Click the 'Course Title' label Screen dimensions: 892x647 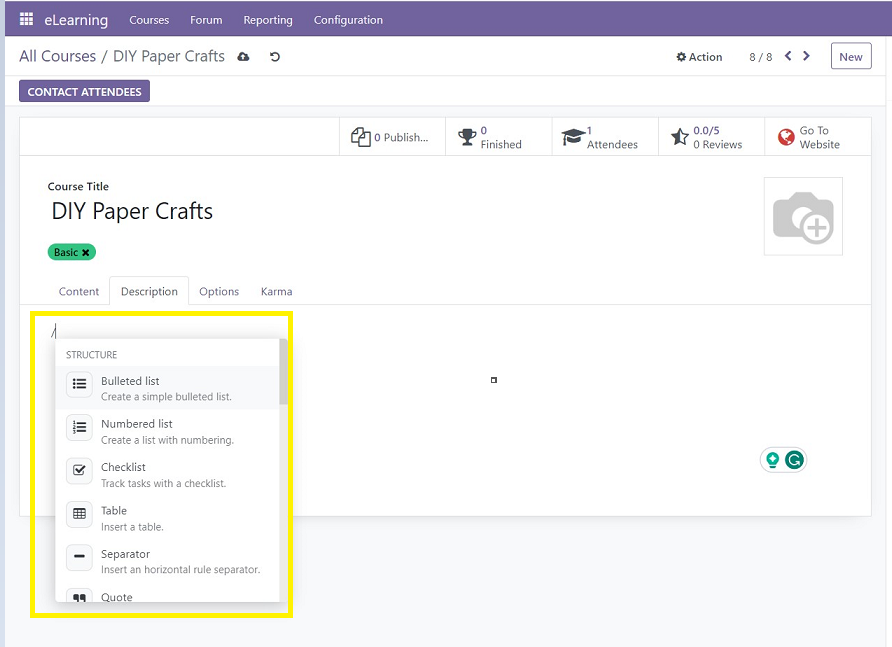(x=78, y=187)
